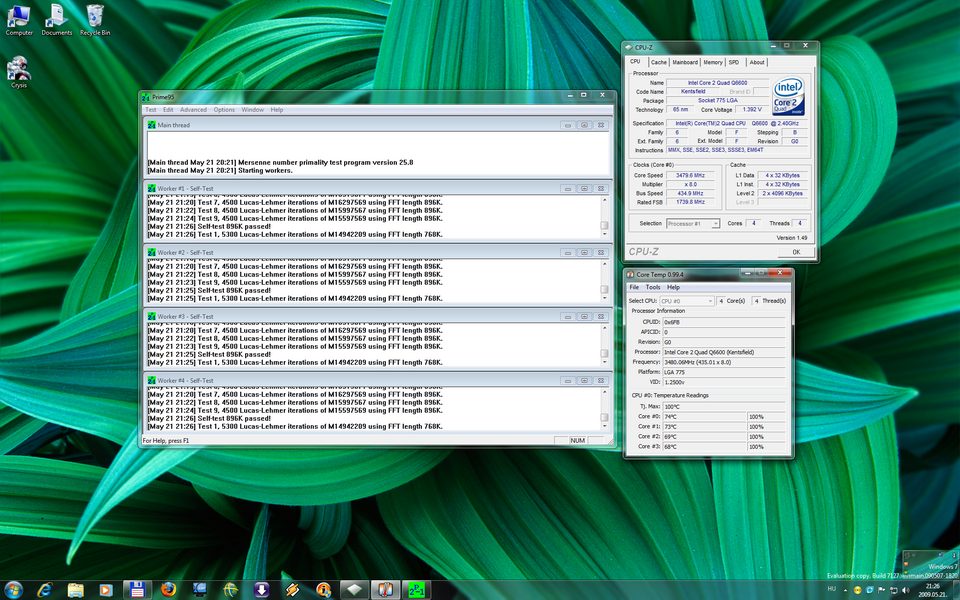Viewport: 960px width, 600px height.
Task: Click the Show desktop strip beside the clock
Action: 955,590
